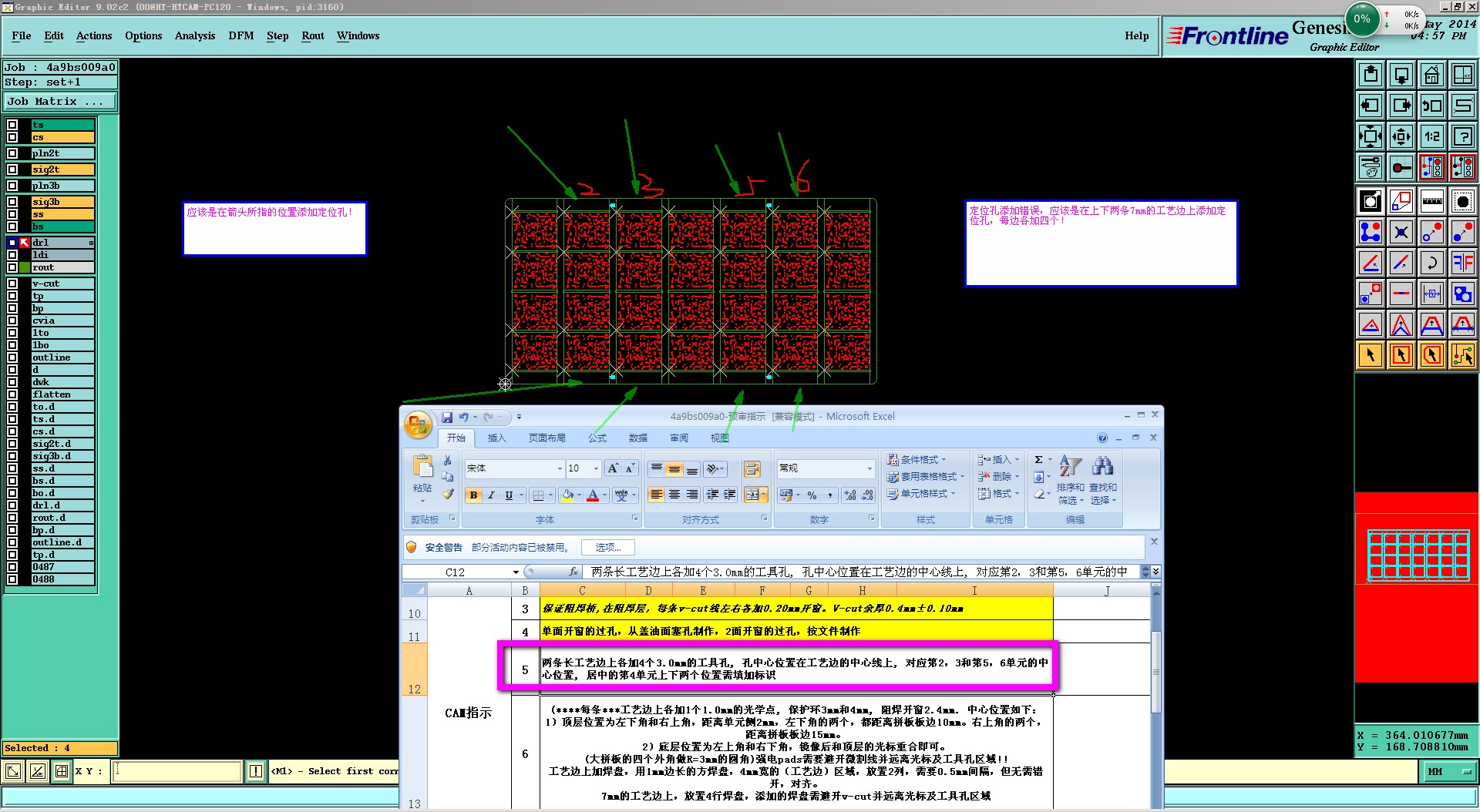Open the Excel name box dropdown arrow
The height and width of the screenshot is (812, 1480).
click(516, 572)
